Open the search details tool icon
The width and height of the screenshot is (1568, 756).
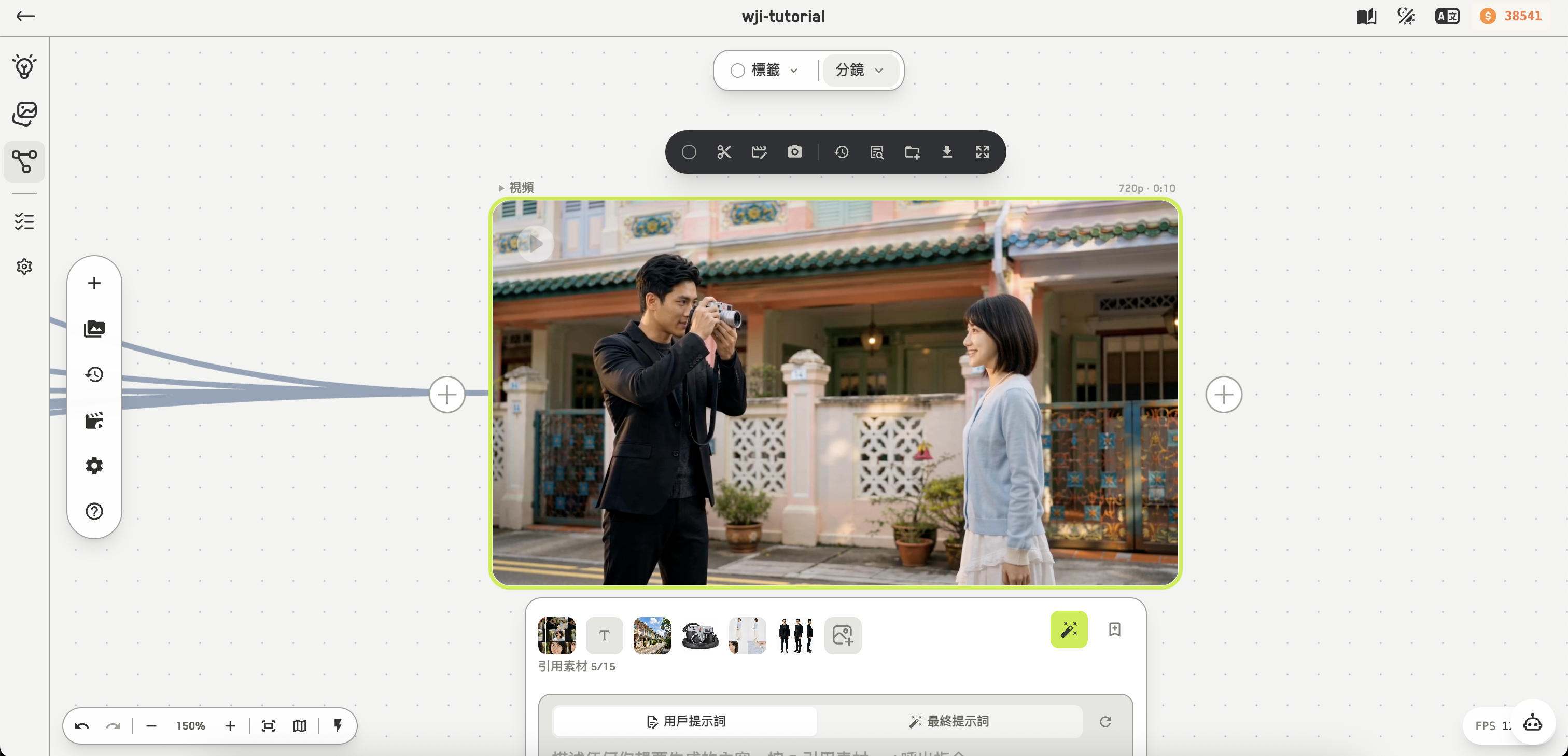pos(876,152)
